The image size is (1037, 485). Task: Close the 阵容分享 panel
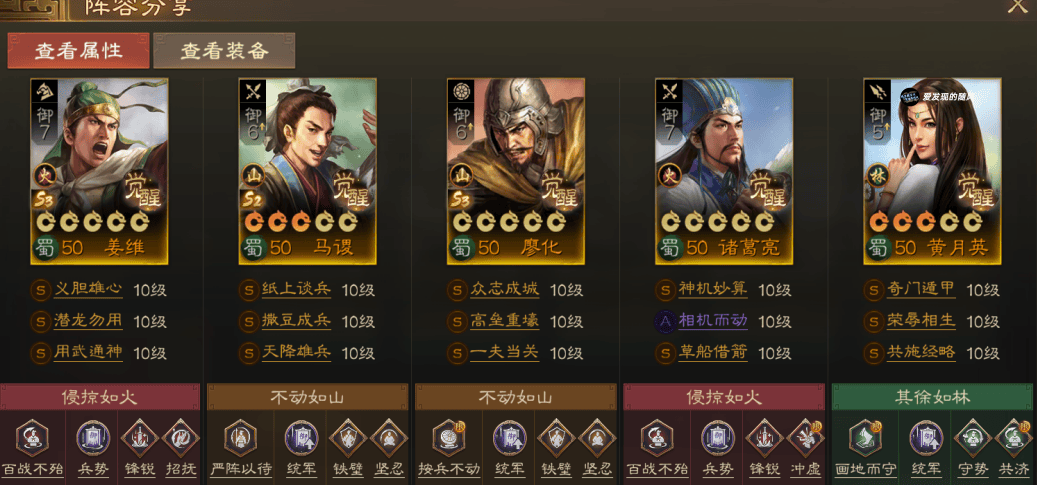pos(1017,7)
